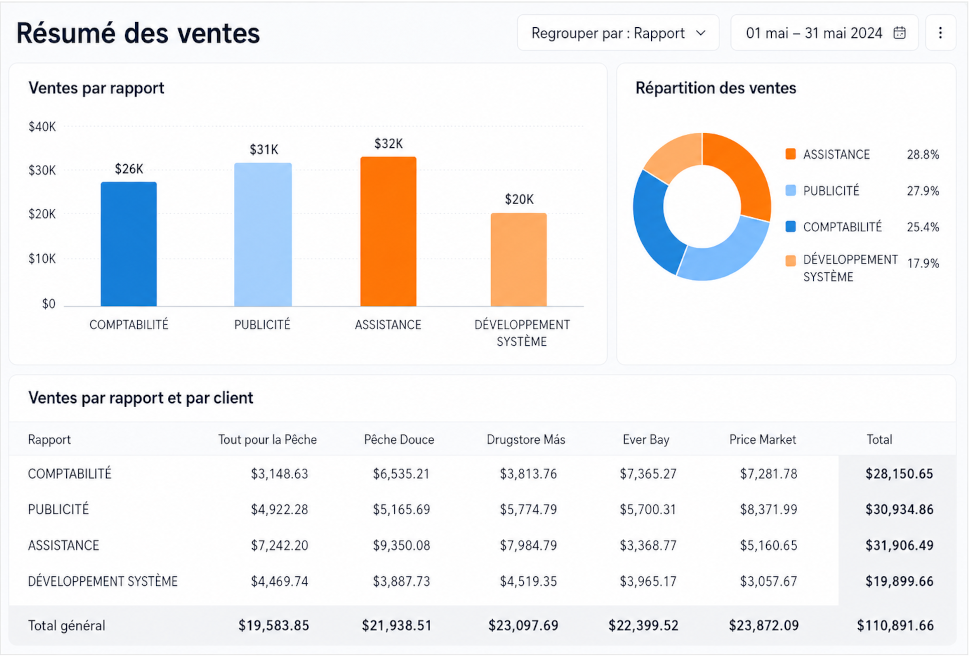Open the Regrouper par : Rapport dropdown
The image size is (970, 658).
click(x=618, y=33)
